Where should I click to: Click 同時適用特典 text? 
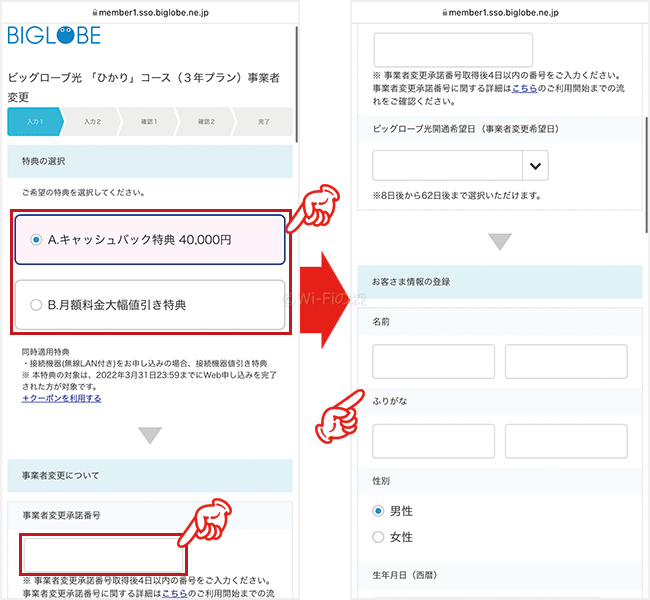pos(46,352)
